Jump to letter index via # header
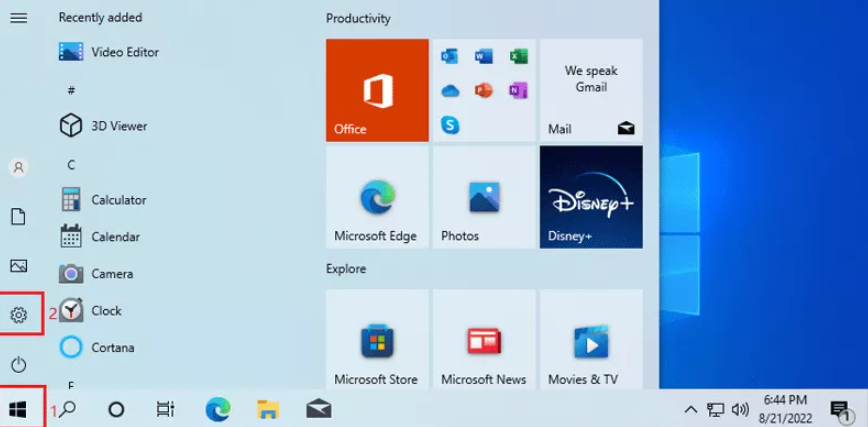The width and height of the screenshot is (868, 427). point(71,90)
